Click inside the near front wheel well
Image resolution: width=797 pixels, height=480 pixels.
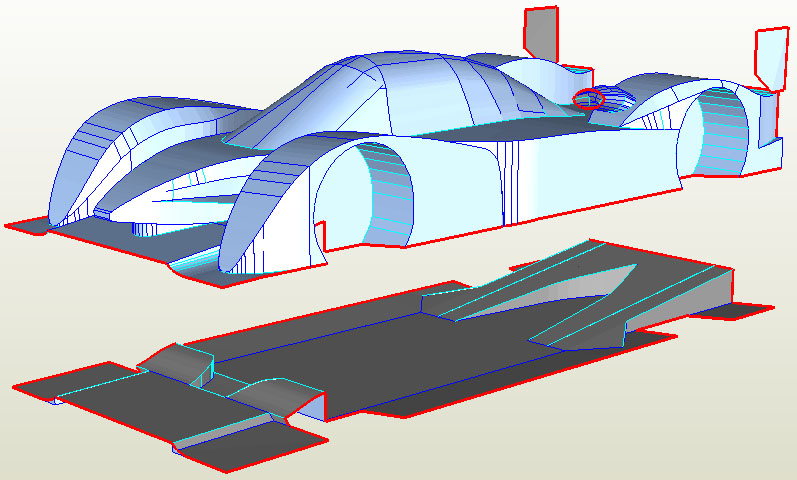[385, 195]
